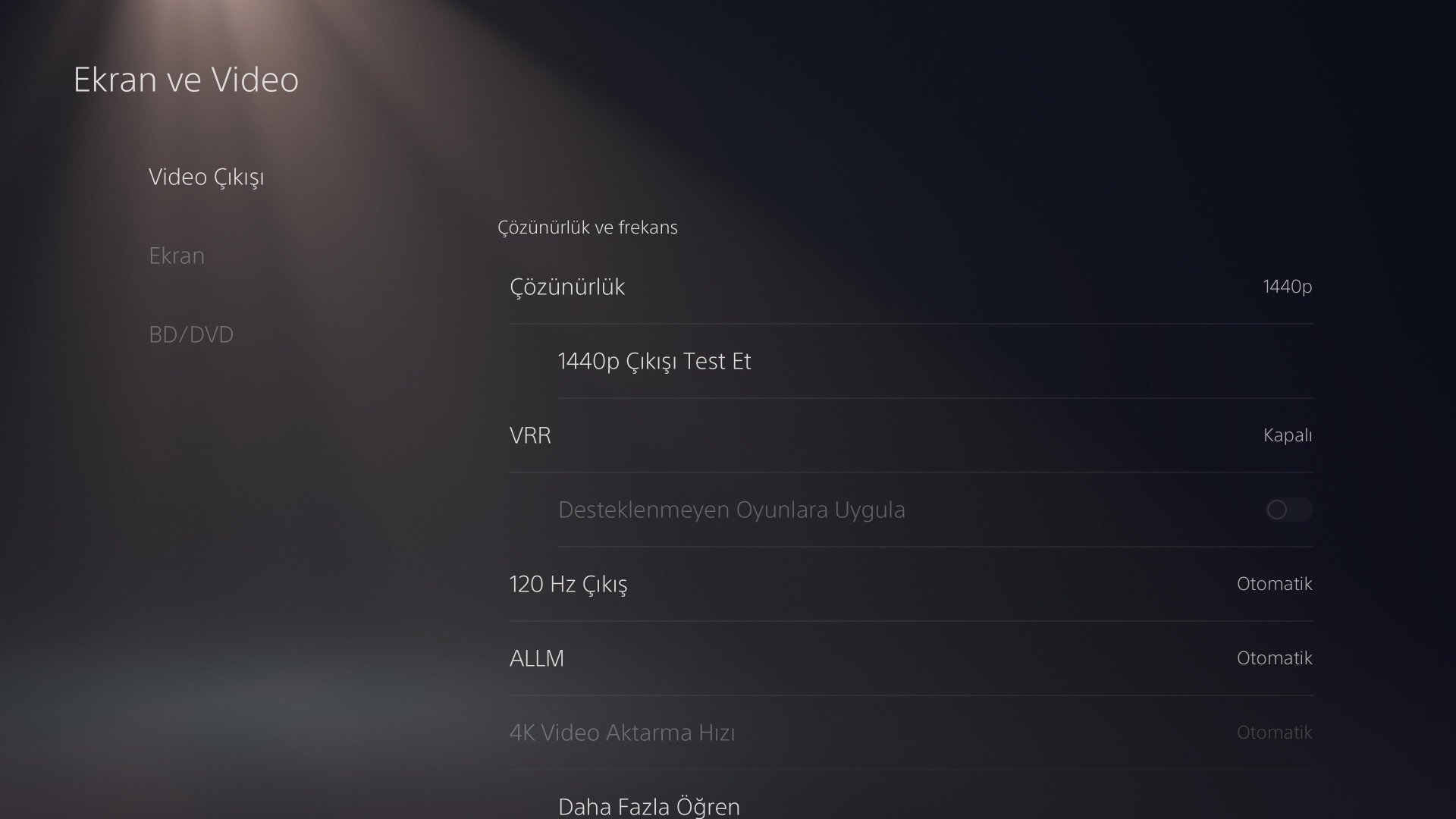Screen dimensions: 1456x819
Task: Open the VRR setting
Action: [x=911, y=435]
